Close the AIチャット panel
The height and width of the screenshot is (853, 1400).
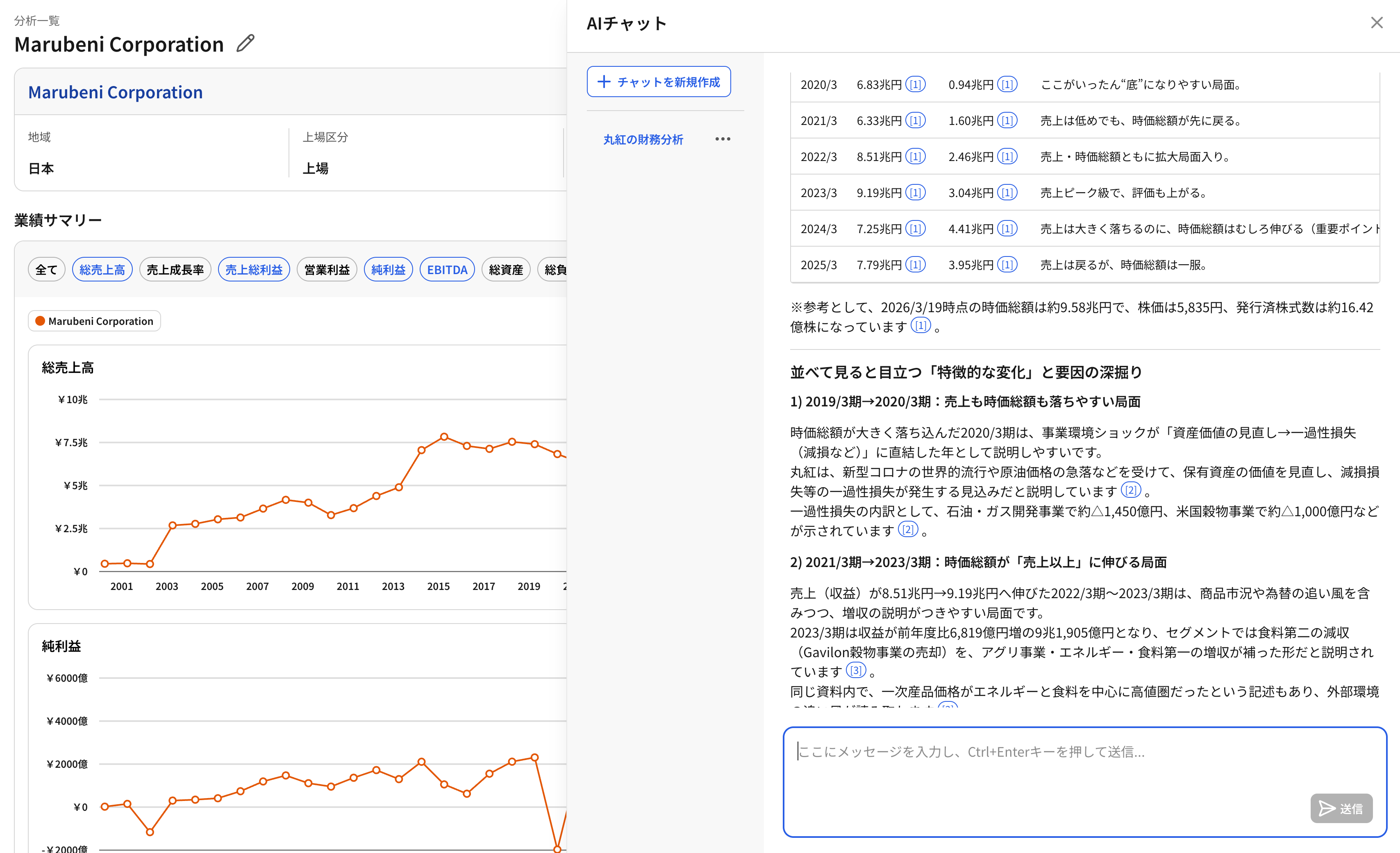1377,22
